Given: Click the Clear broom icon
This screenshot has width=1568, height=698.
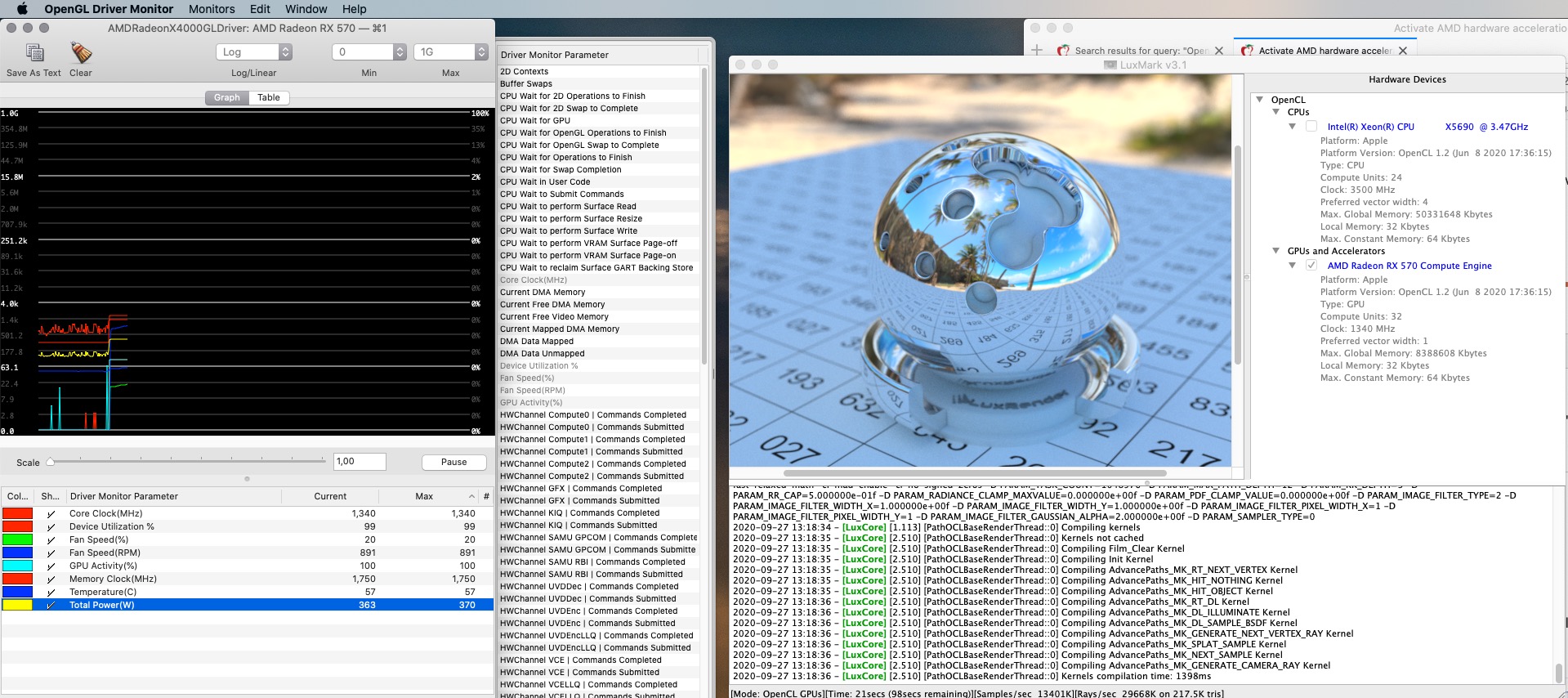Looking at the screenshot, I should click(81, 53).
